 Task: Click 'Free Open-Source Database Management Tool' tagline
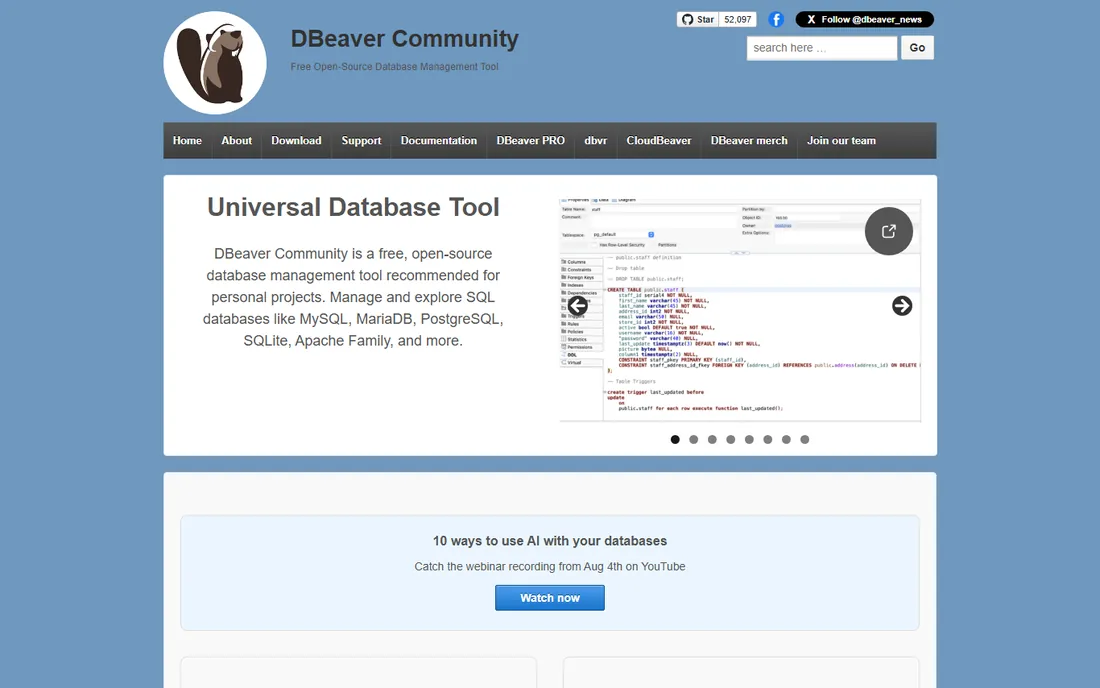click(x=394, y=67)
